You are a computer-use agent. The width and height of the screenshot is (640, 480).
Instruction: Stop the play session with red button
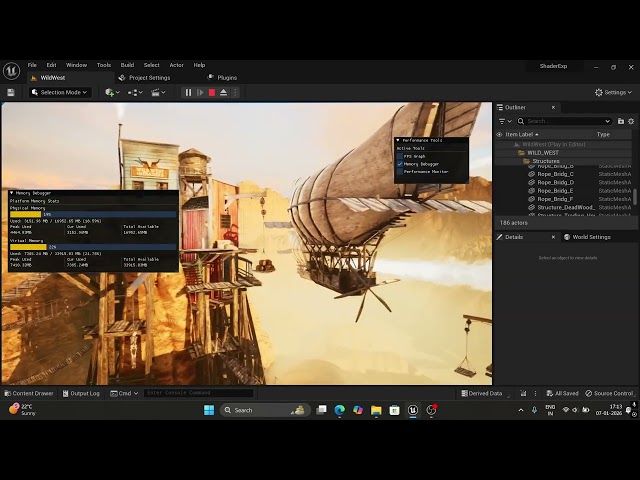212,93
